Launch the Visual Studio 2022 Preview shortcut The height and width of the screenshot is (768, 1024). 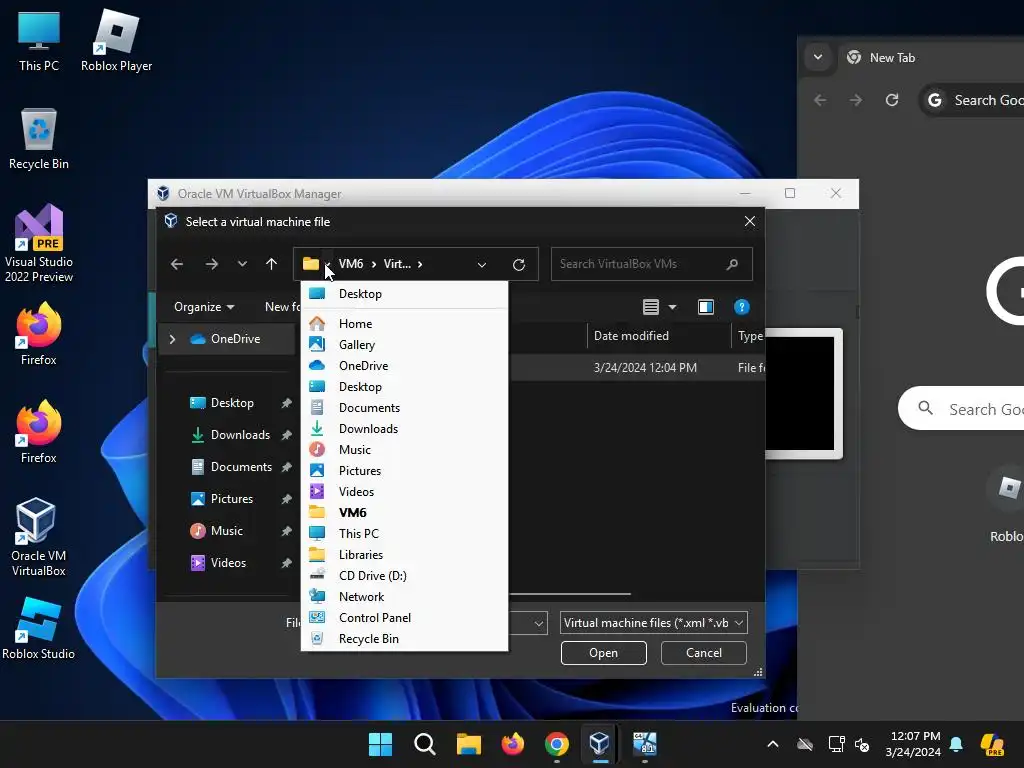coord(39,243)
